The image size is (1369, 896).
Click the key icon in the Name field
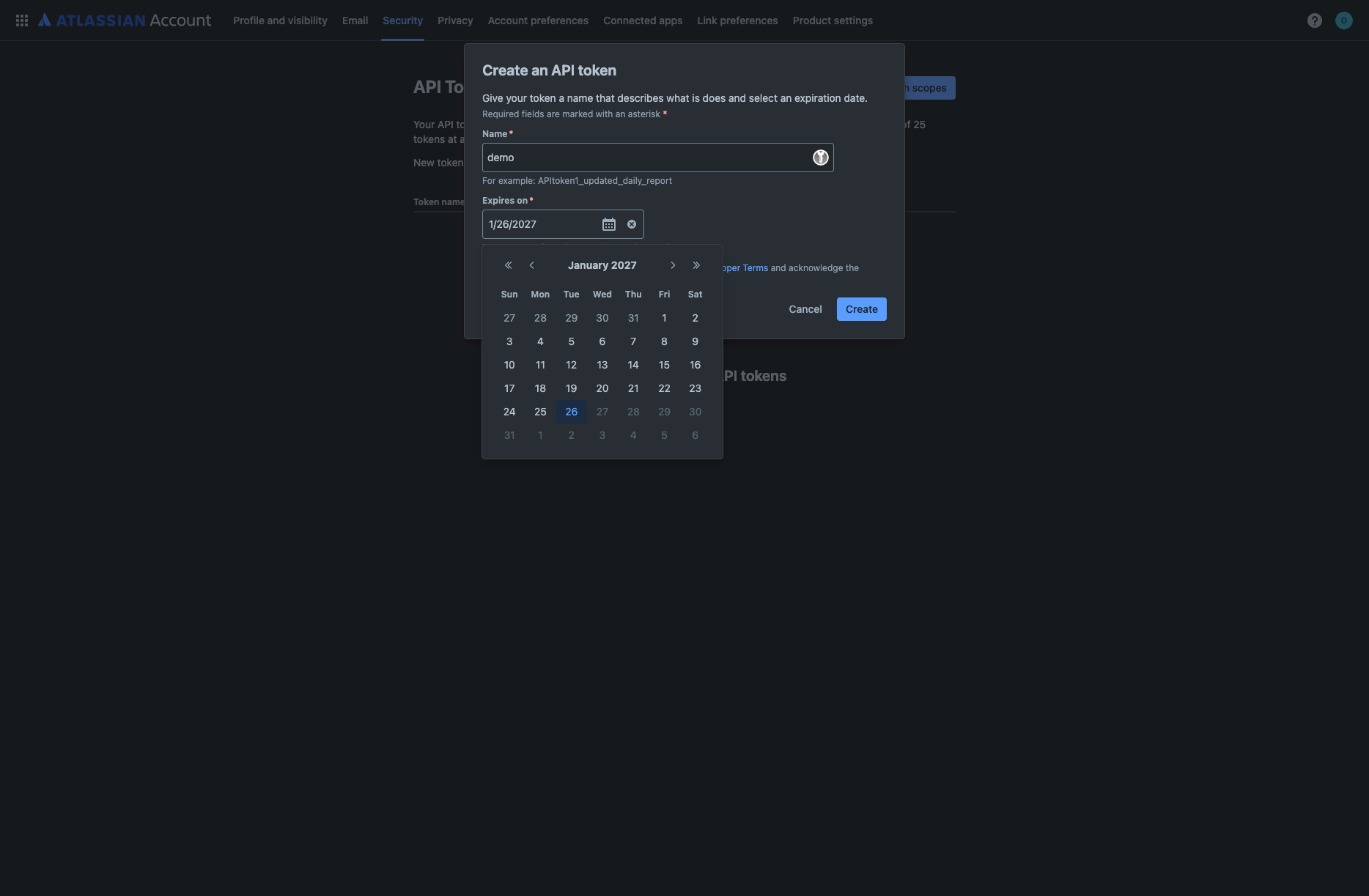point(819,157)
